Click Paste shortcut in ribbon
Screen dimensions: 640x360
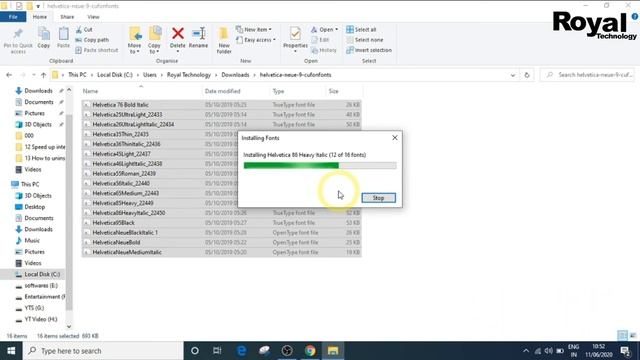[x=97, y=50]
